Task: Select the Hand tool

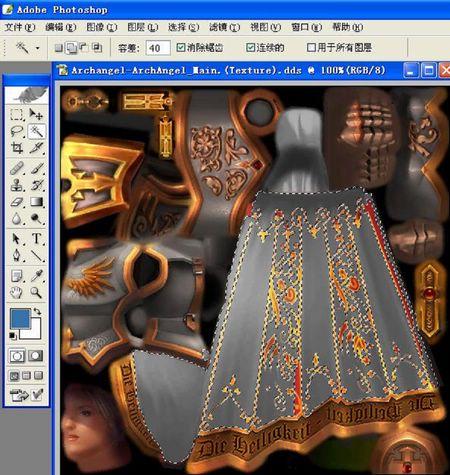Action: click(17, 293)
